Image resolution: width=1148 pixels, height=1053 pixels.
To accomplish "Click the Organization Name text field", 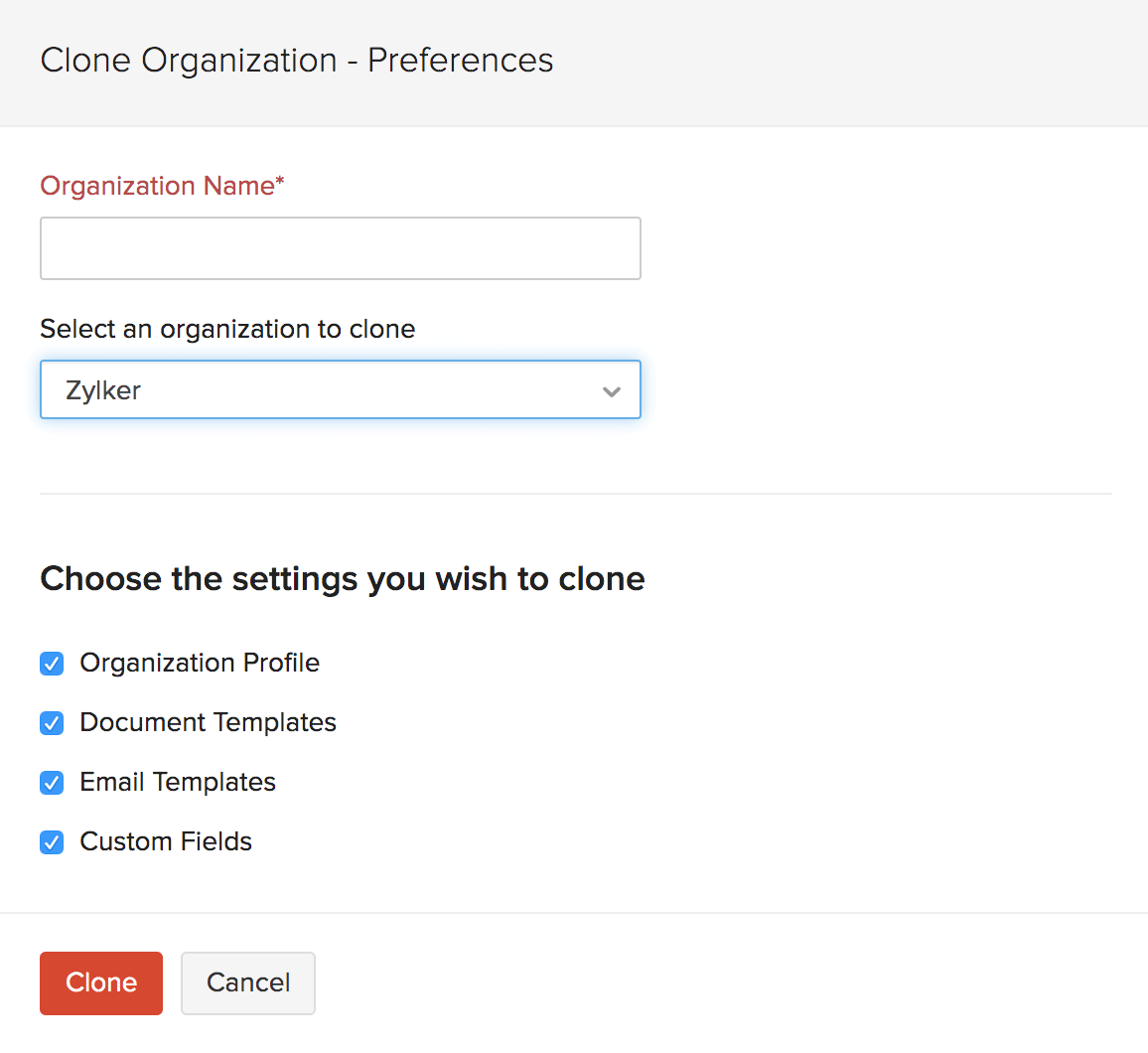I will pyautogui.click(x=340, y=248).
